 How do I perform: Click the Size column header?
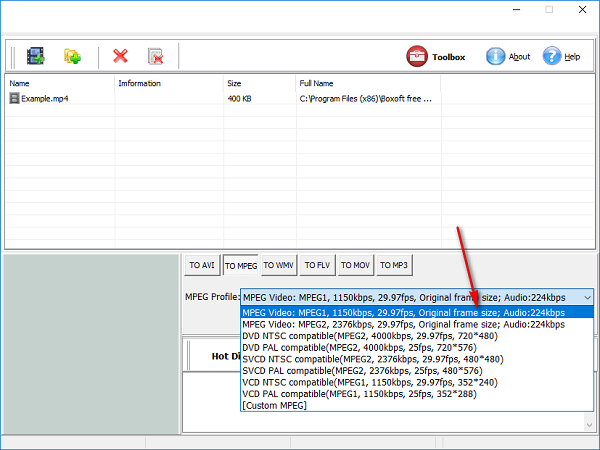click(x=259, y=83)
